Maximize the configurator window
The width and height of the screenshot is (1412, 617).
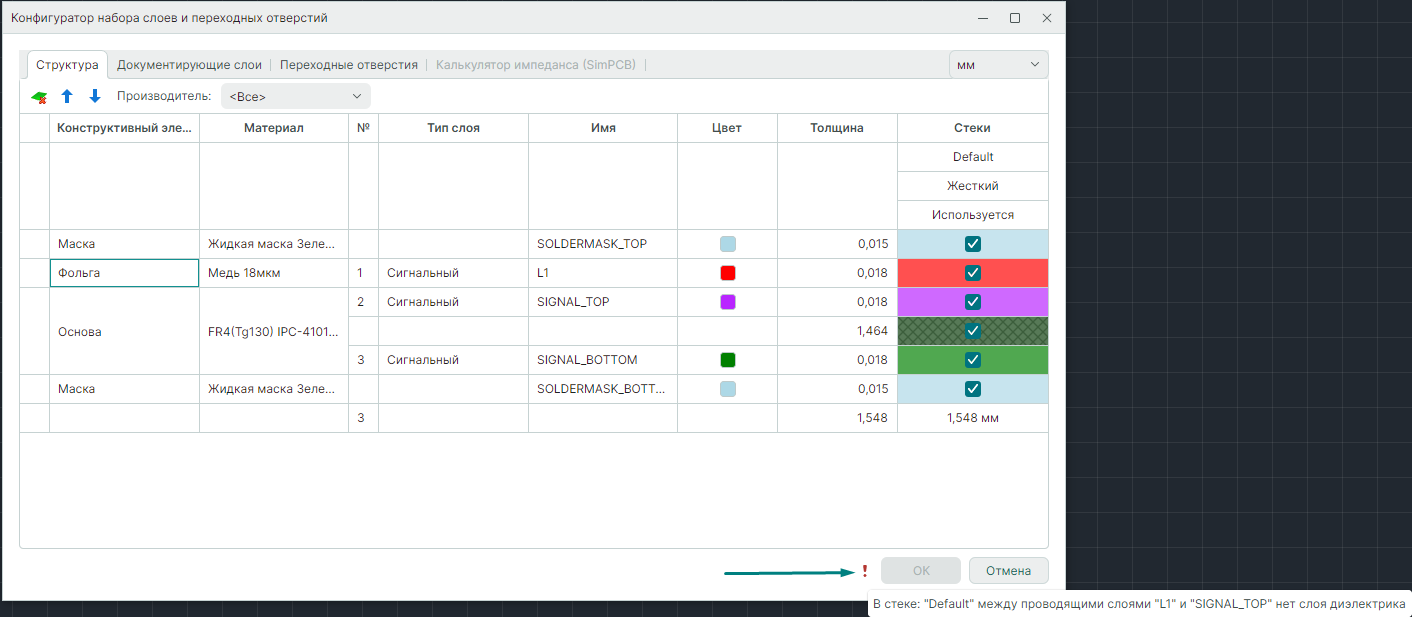tap(1015, 18)
